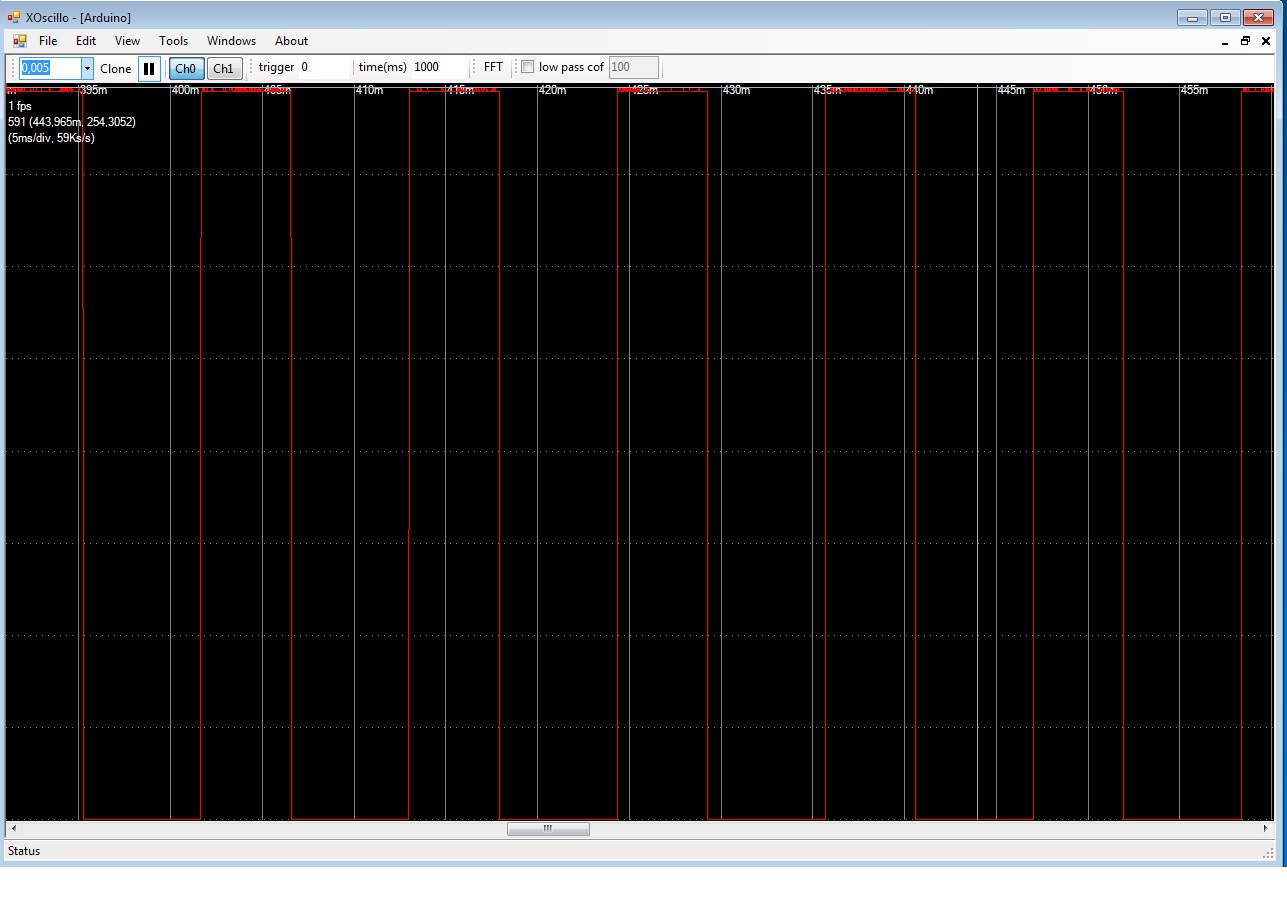Click the horizontal scrollbar thumb
This screenshot has height=900, width=1287.
click(x=548, y=829)
